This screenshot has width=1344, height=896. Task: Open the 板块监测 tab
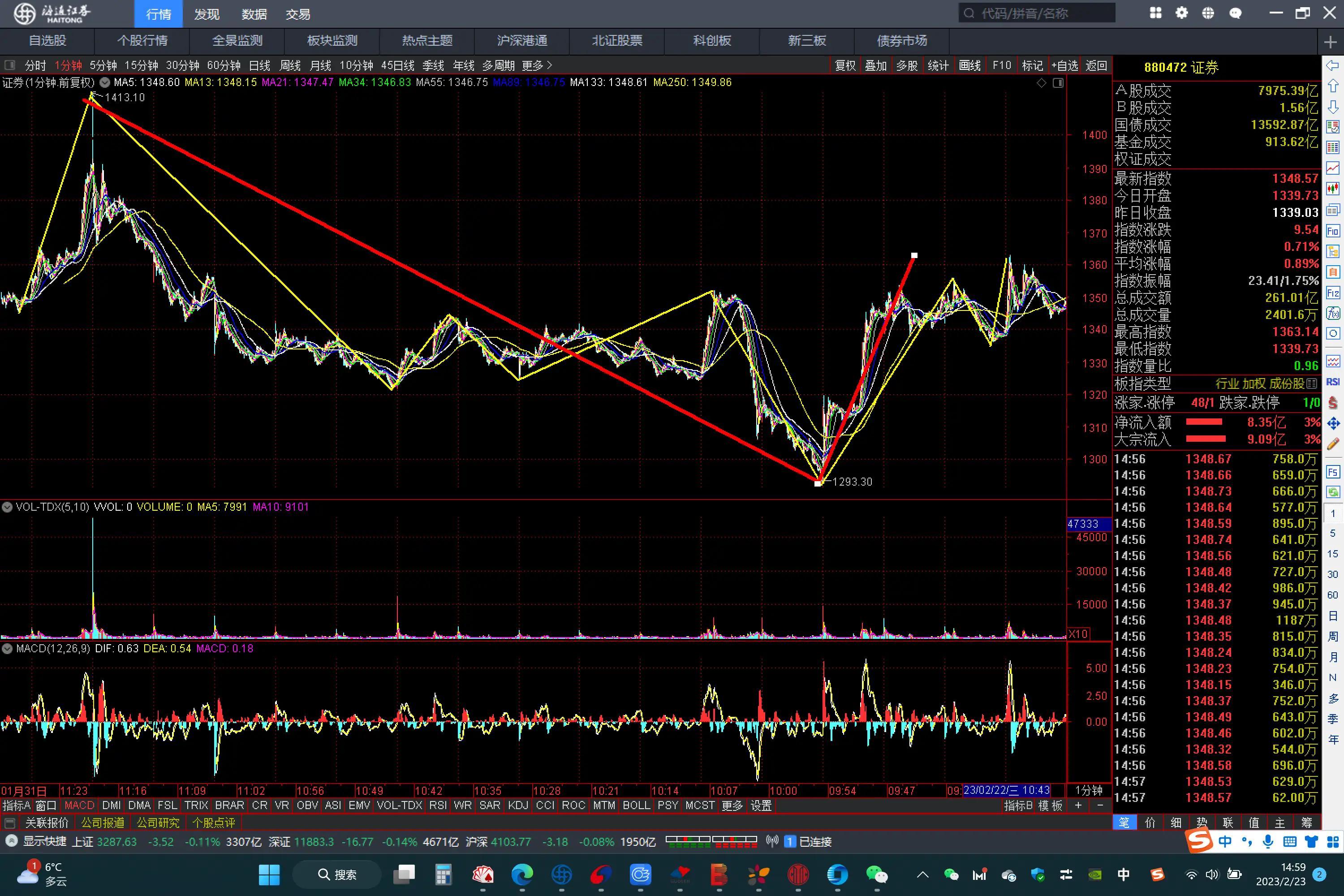point(332,41)
